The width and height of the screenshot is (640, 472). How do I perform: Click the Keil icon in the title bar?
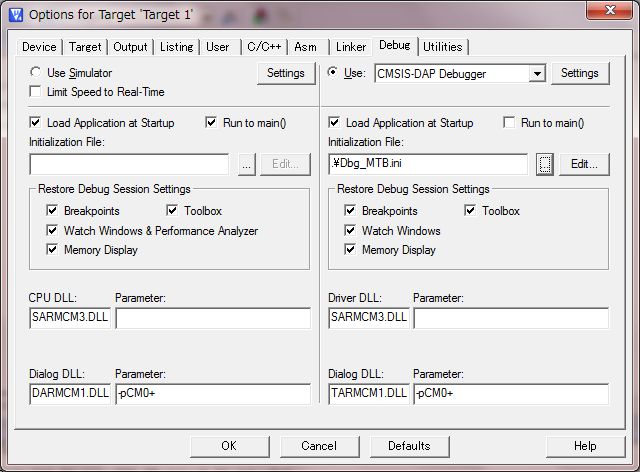[x=14, y=13]
